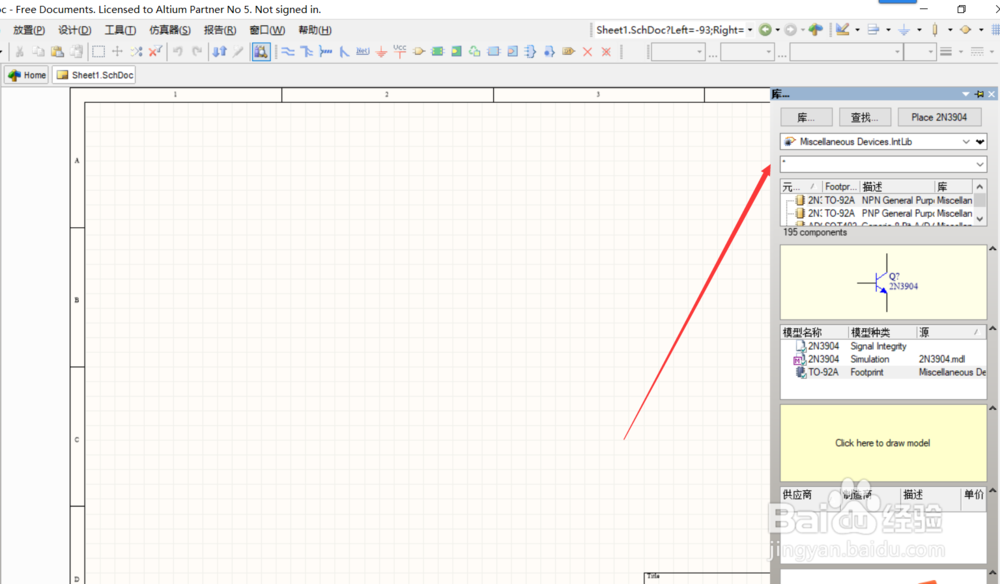Click the Move Selection cross icon

tap(117, 52)
